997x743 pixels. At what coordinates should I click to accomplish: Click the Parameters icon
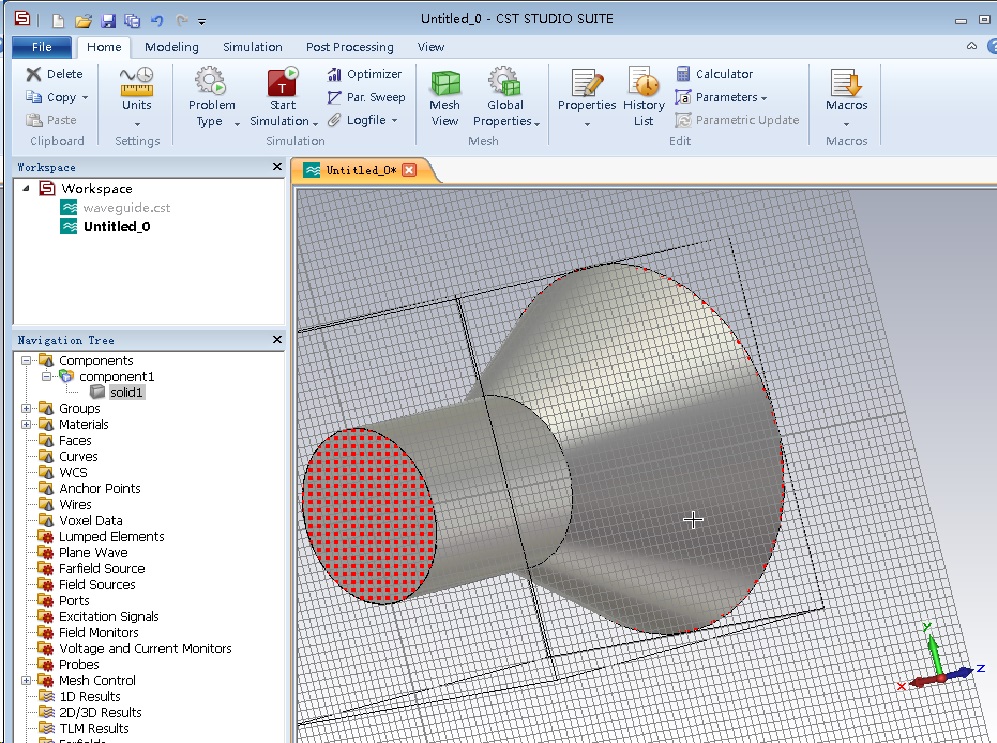(x=683, y=97)
